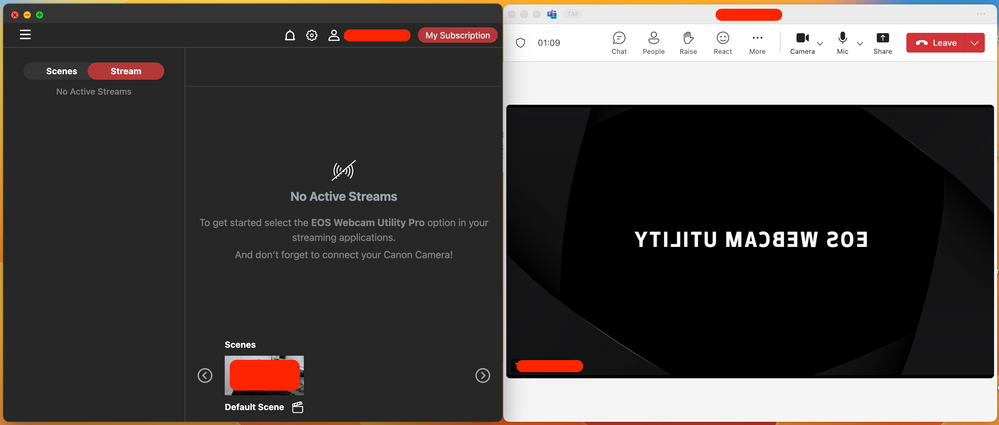This screenshot has width=999, height=425.
Task: Leave the Teams meeting
Action: click(935, 43)
